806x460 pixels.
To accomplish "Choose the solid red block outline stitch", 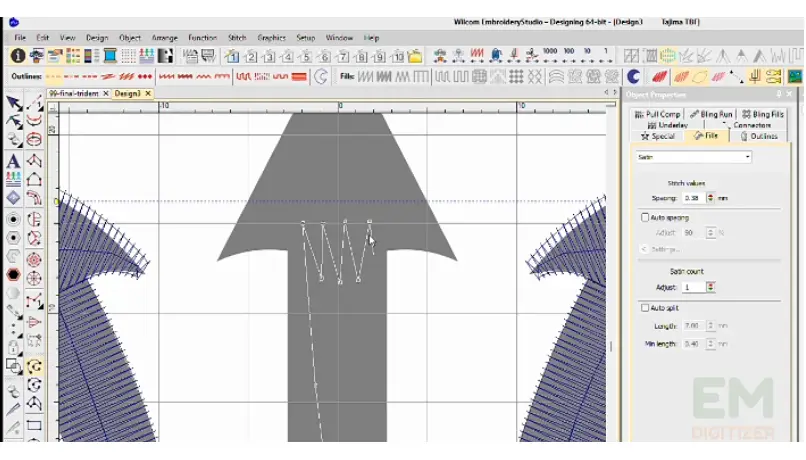I will [299, 77].
